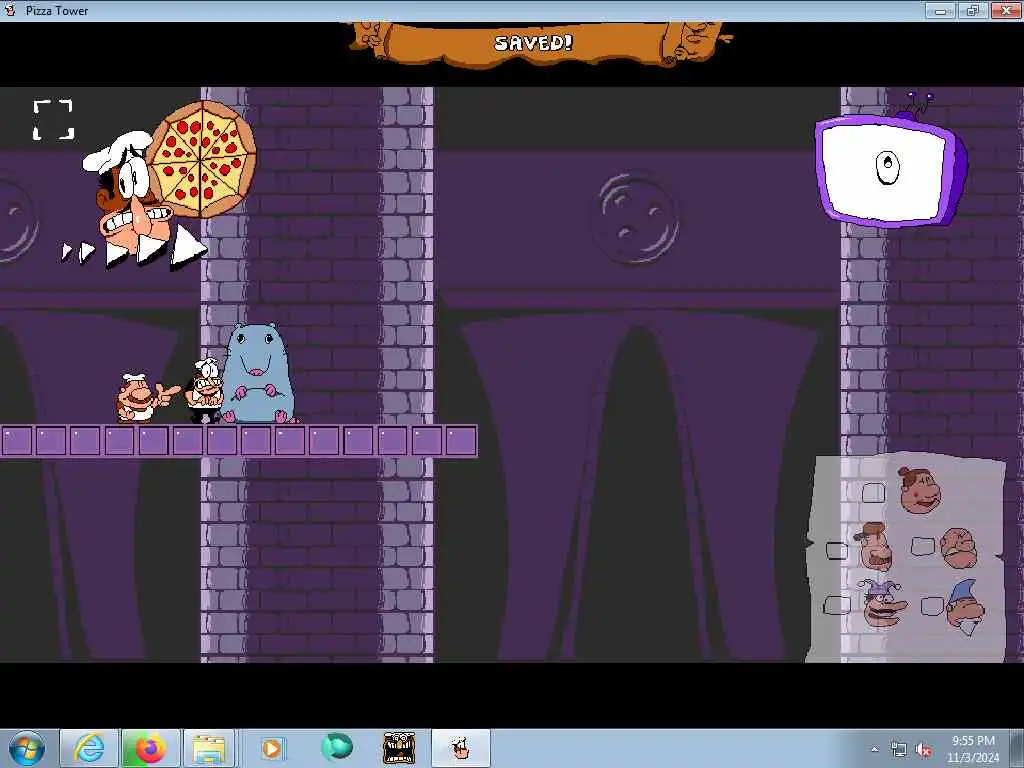Launch Internet Explorer from the taskbar
The image size is (1024, 768).
click(89, 748)
